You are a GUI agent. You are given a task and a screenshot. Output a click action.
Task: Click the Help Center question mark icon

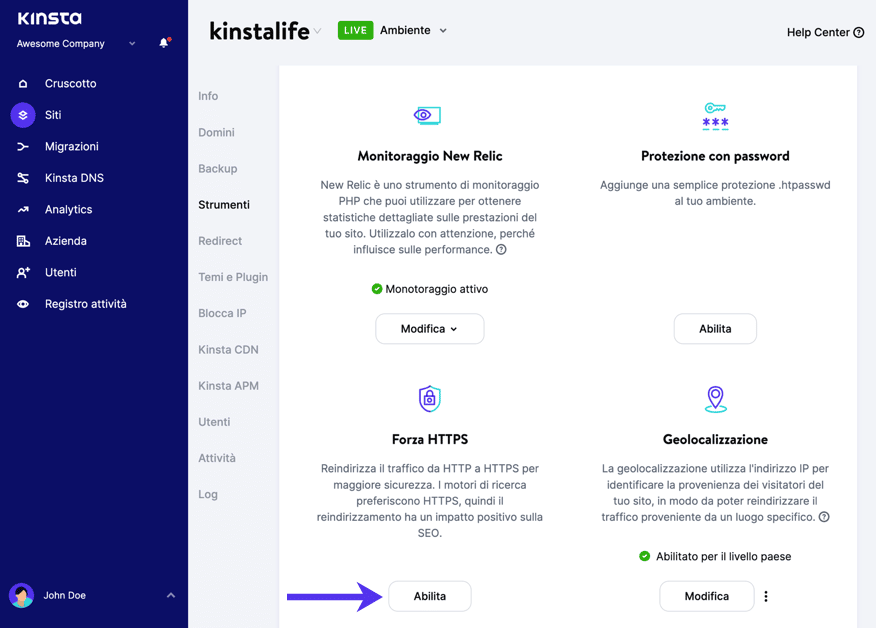tap(858, 33)
